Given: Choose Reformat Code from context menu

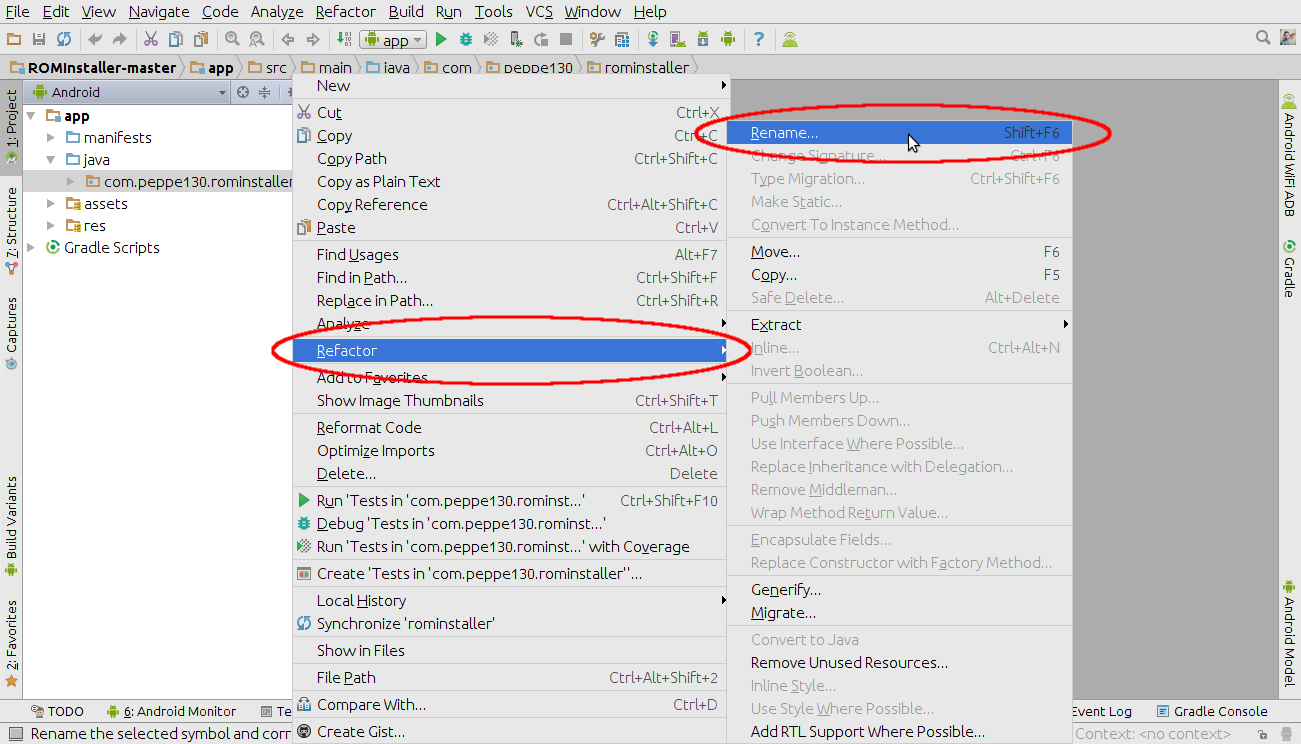Looking at the screenshot, I should (509, 428).
